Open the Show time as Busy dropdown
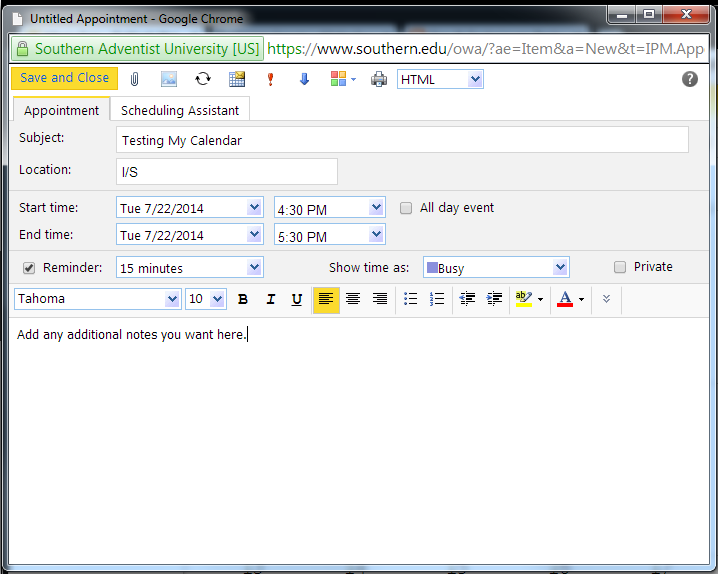718x574 pixels. (496, 268)
